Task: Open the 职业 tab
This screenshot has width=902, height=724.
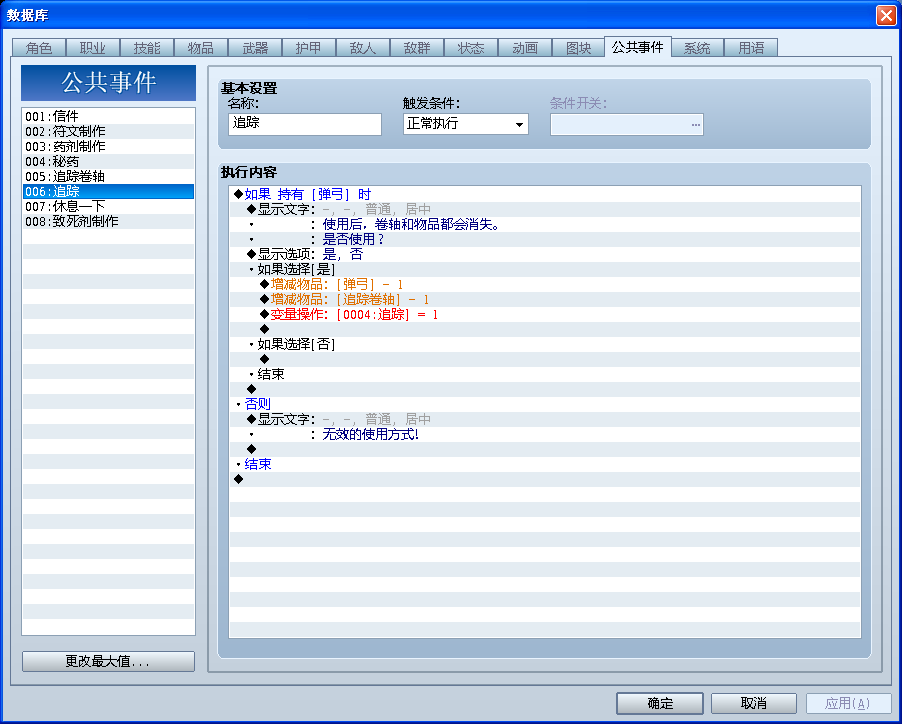Action: (93, 48)
